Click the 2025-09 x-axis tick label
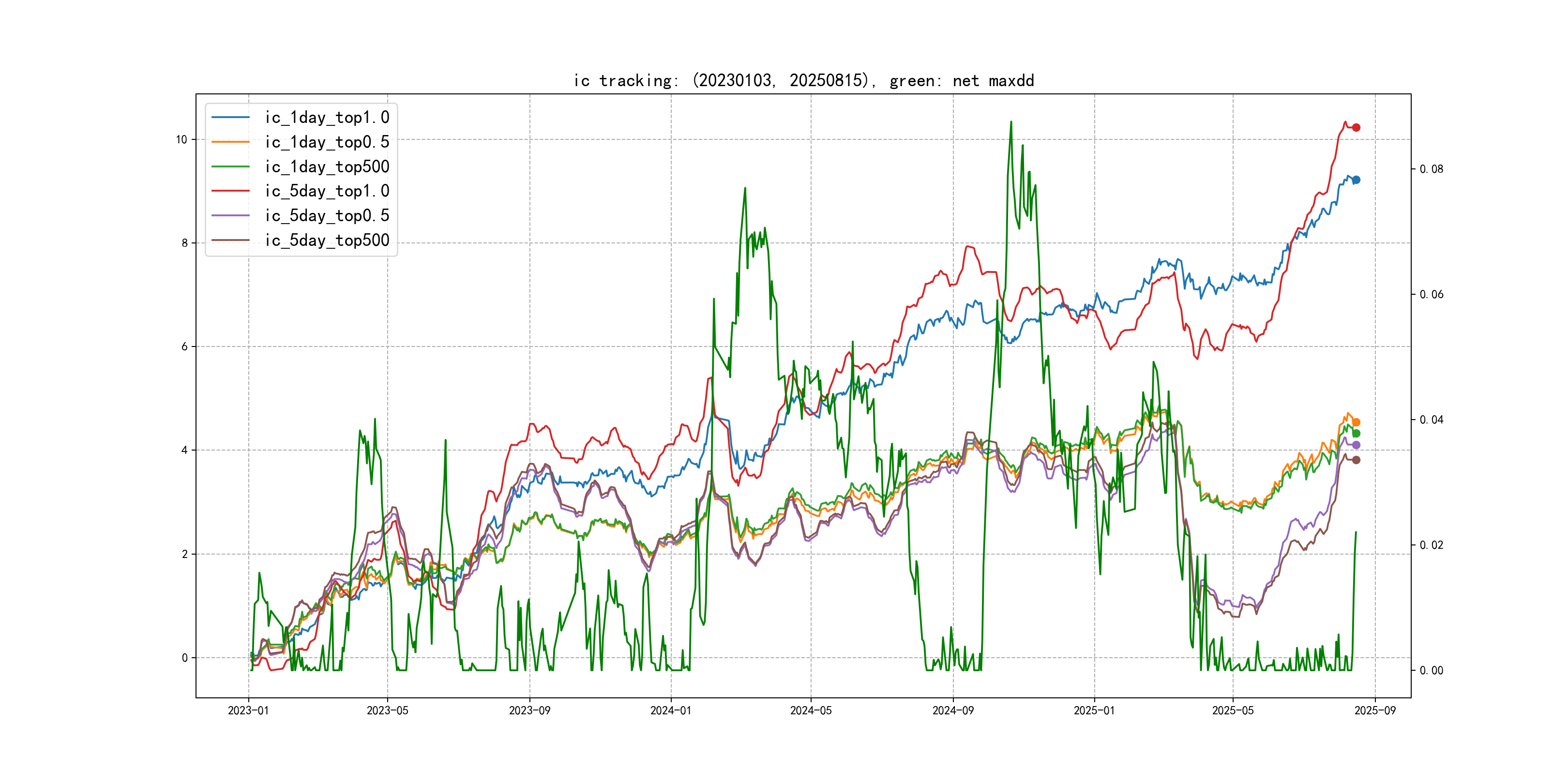 coord(1375,710)
